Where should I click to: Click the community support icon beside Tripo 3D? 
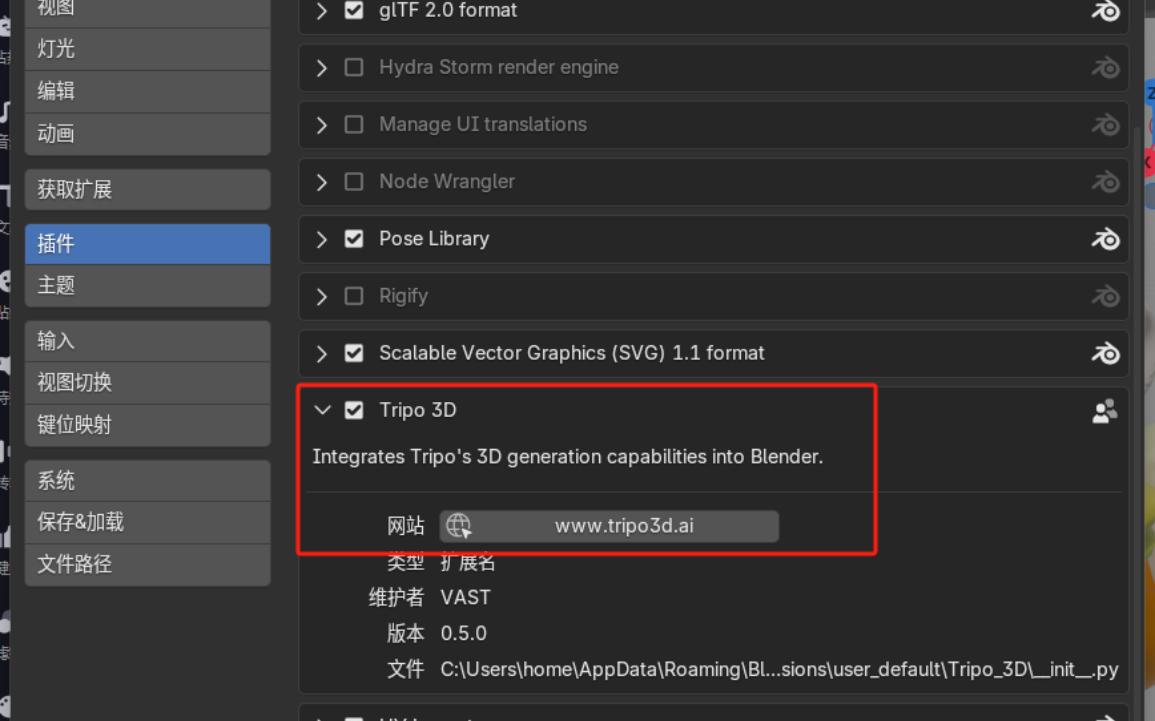(x=1104, y=411)
